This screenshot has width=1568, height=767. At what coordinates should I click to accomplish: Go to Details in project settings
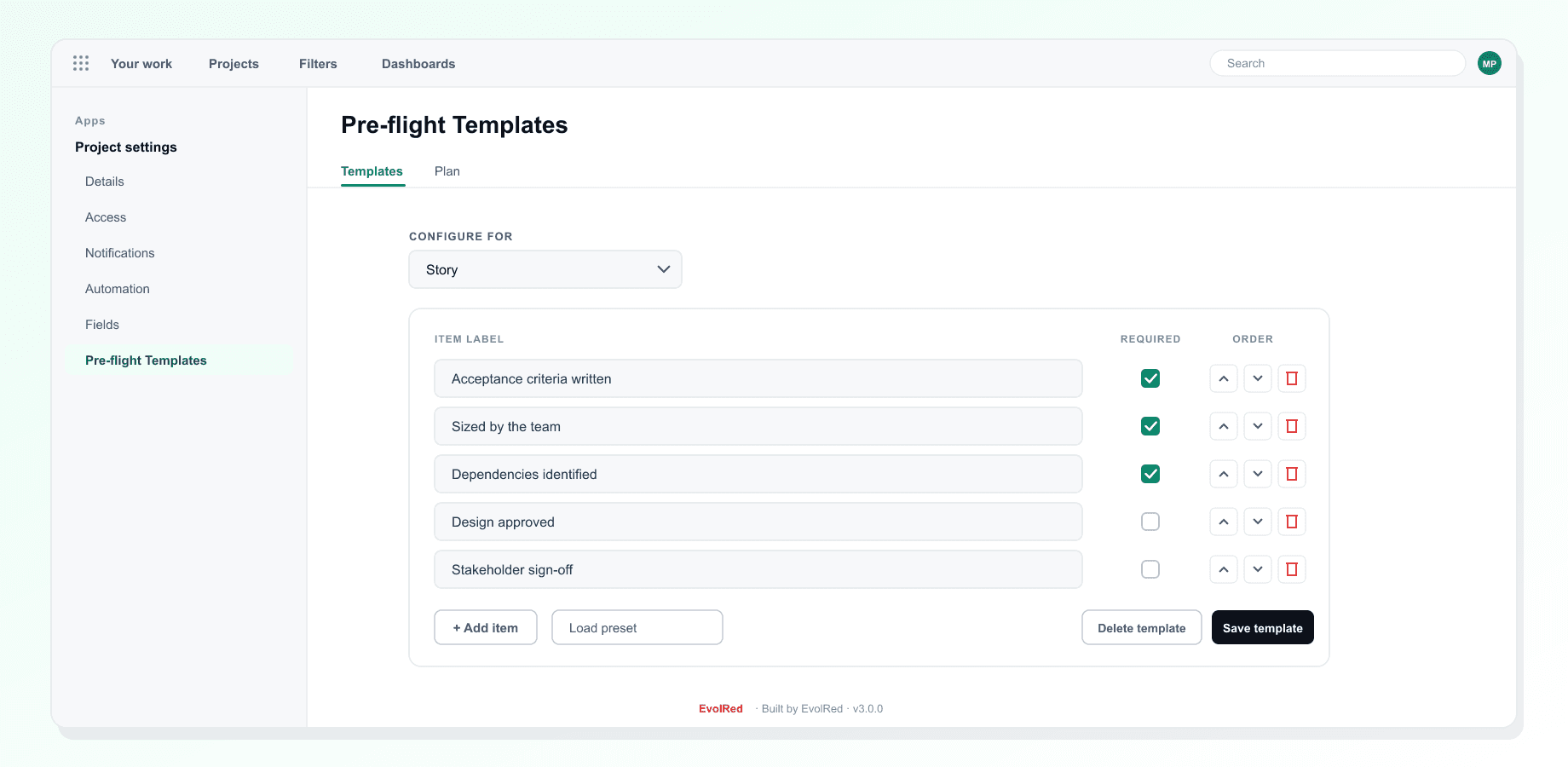[x=105, y=182]
